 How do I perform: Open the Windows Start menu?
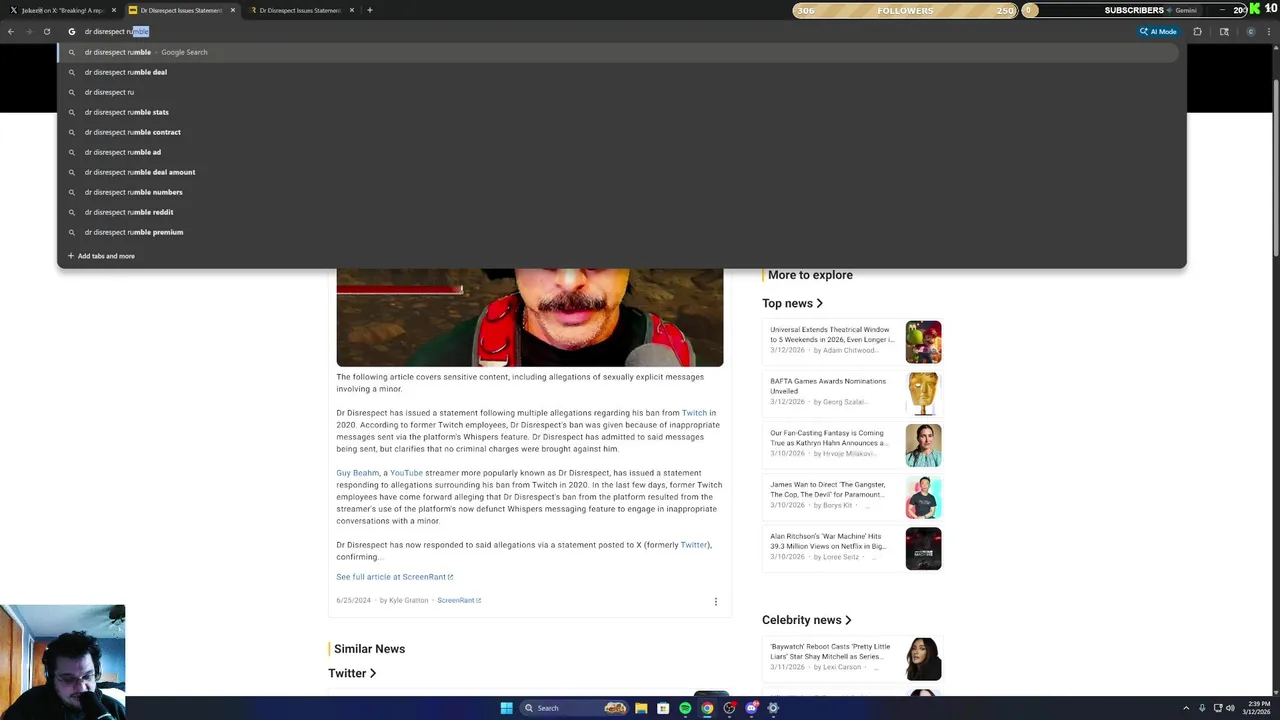[x=506, y=708]
